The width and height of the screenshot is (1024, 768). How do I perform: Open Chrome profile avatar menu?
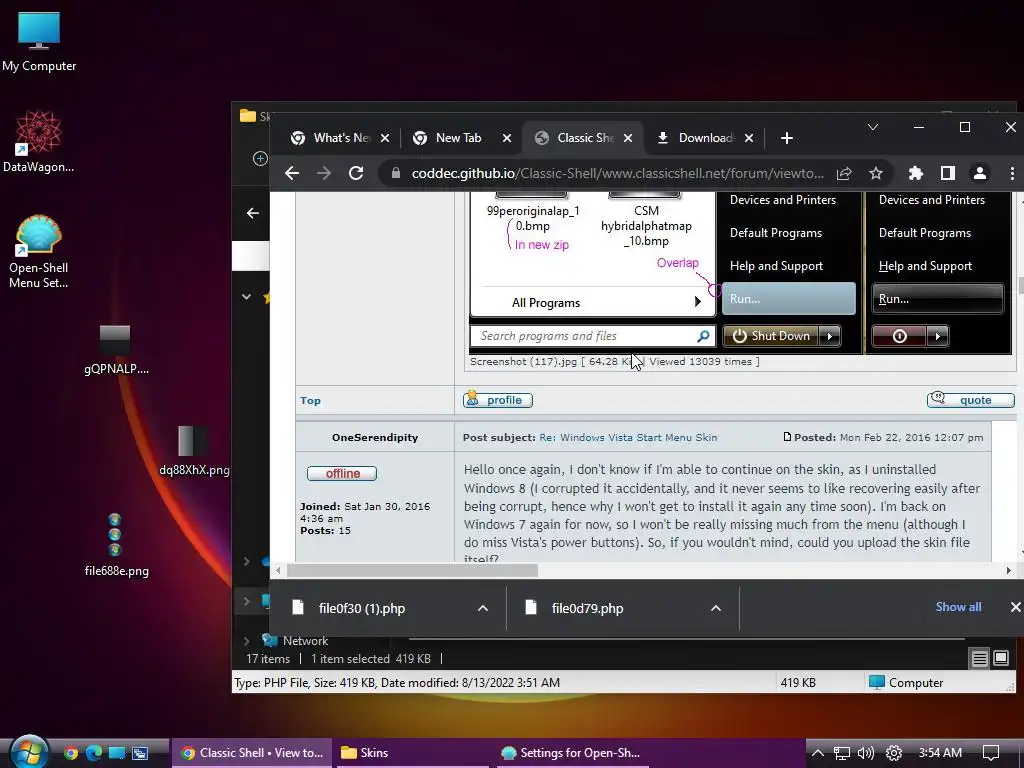(980, 173)
